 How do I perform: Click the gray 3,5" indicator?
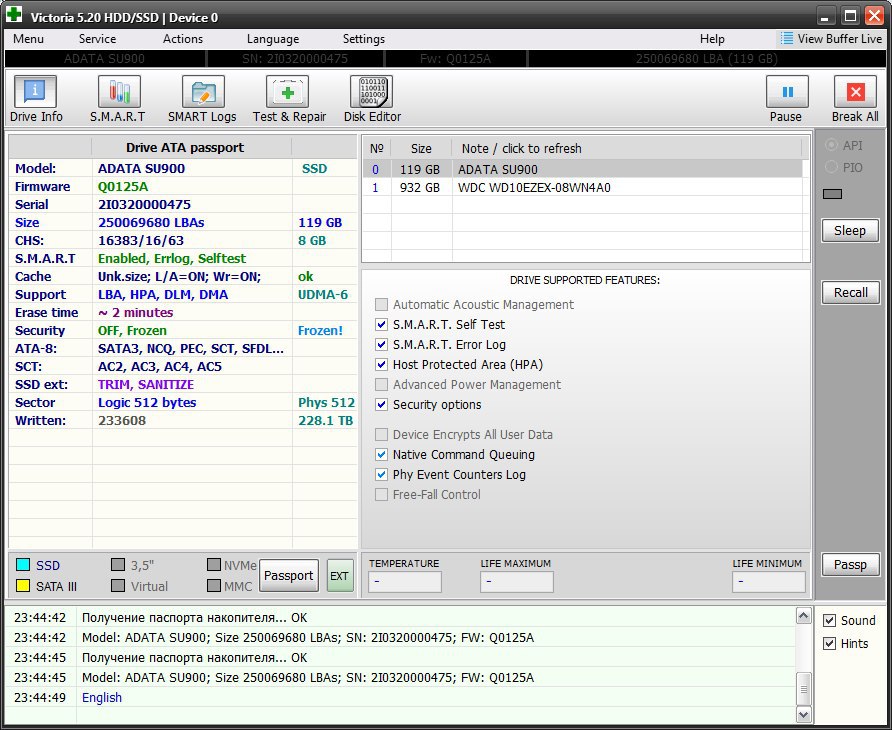(118, 564)
